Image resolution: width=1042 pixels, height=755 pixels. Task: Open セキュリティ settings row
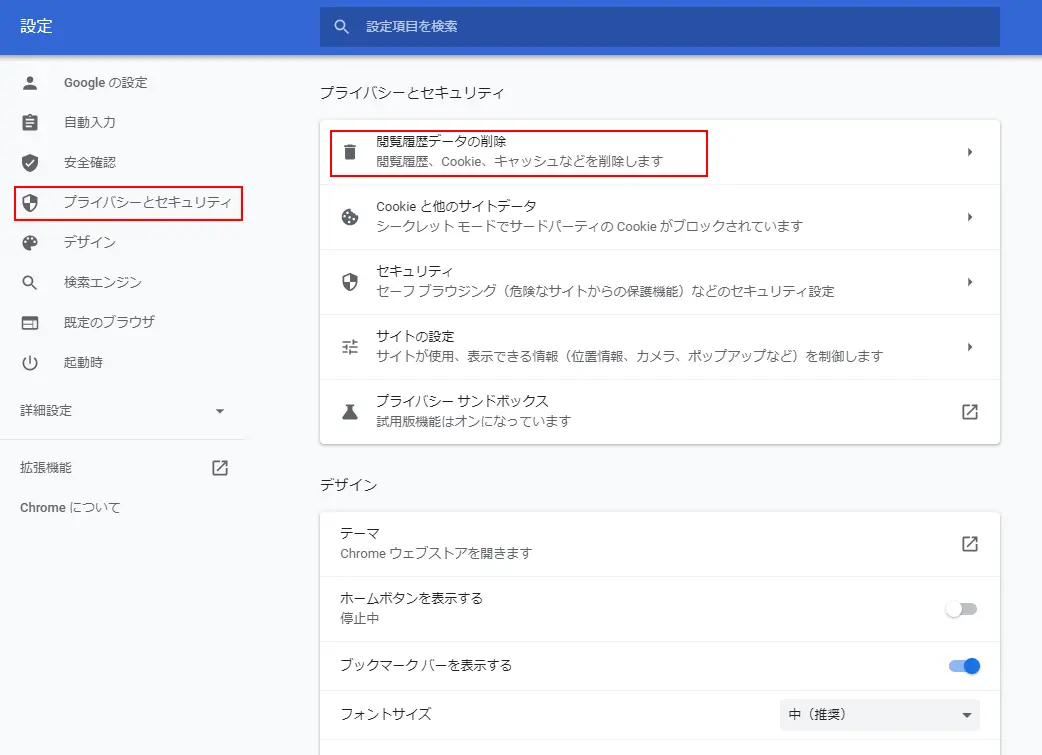pos(659,282)
